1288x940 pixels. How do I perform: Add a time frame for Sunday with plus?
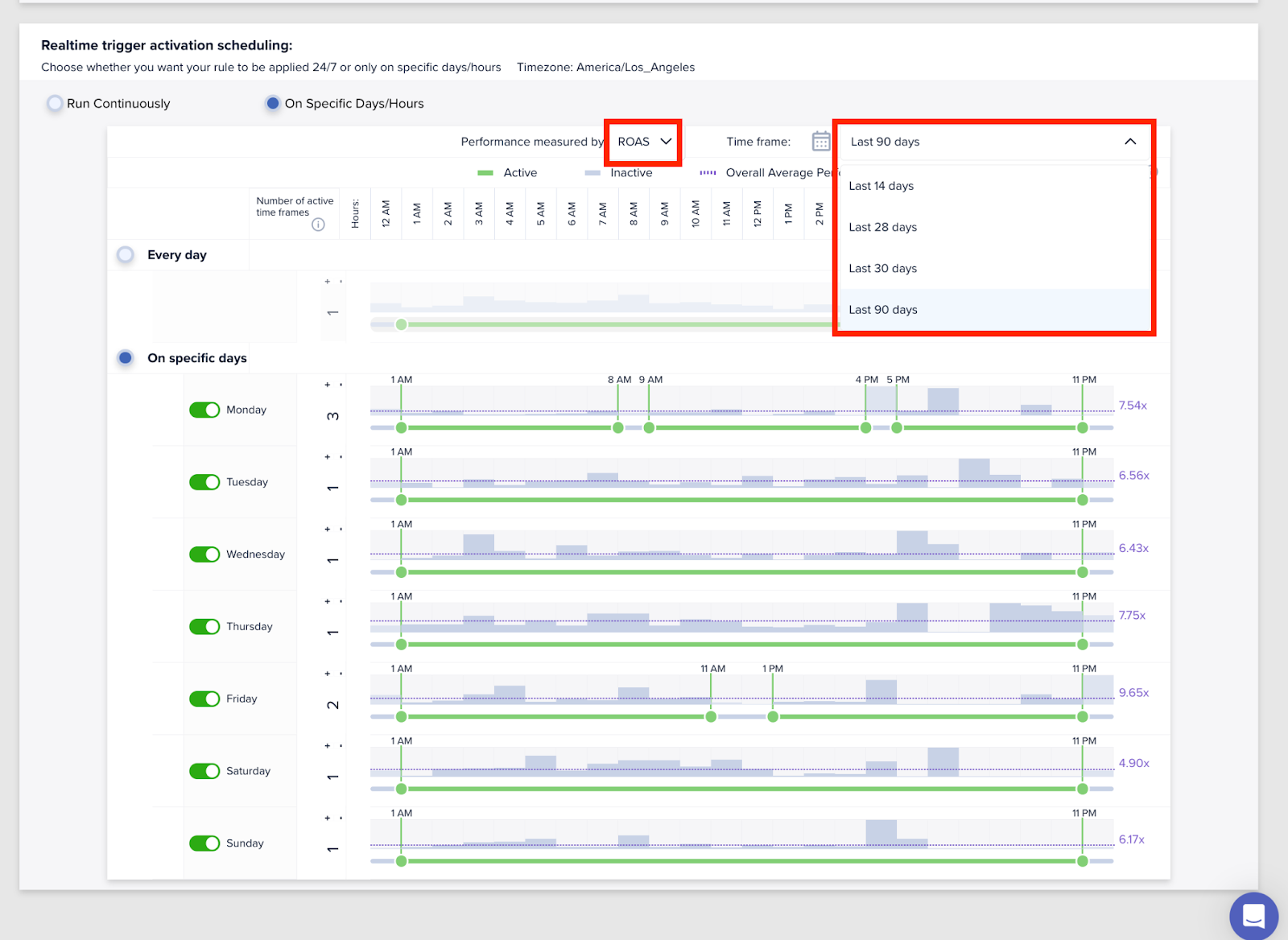click(328, 818)
